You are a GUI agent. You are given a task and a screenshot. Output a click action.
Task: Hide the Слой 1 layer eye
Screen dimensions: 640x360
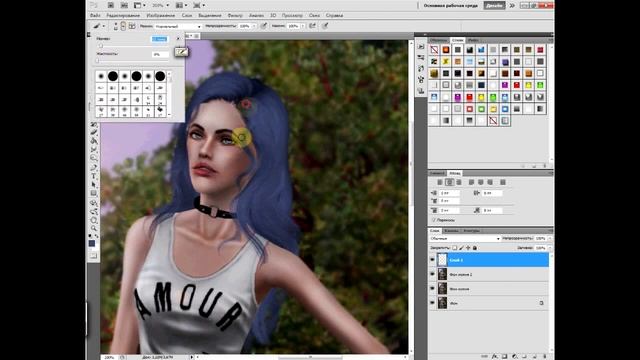(432, 260)
